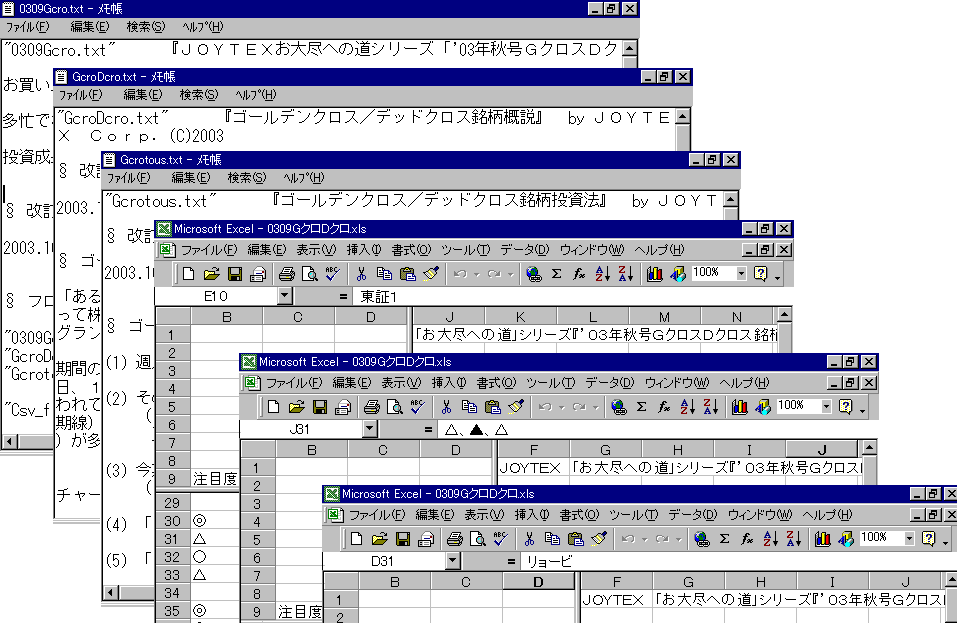Select Format Painter brush in the J31 Excel window
Screen dimensions: 957x623
click(516, 407)
